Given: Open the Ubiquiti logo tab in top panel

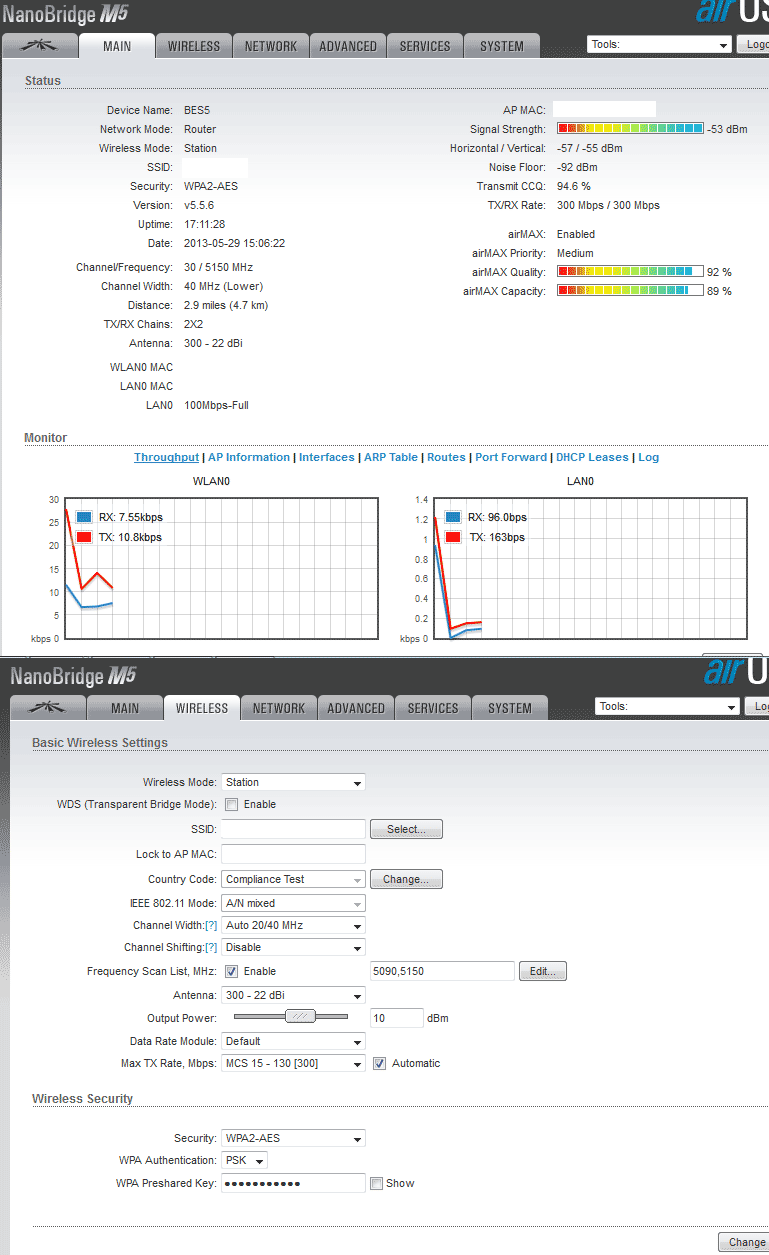Looking at the screenshot, I should 40,46.
